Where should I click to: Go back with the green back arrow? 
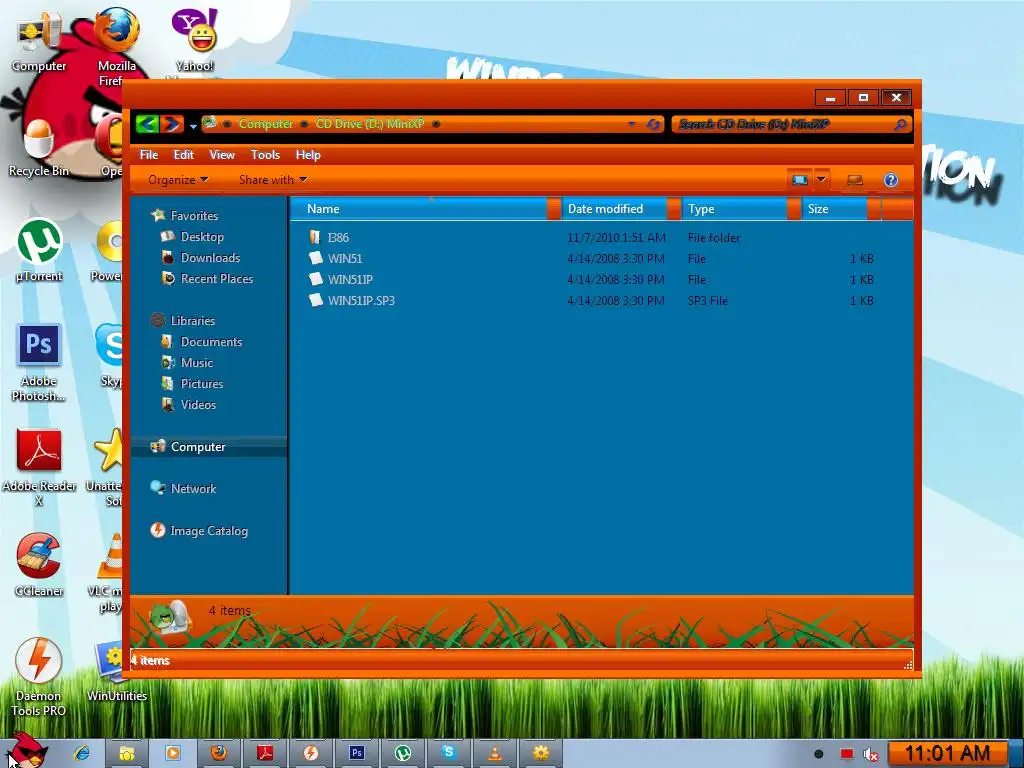[x=148, y=123]
